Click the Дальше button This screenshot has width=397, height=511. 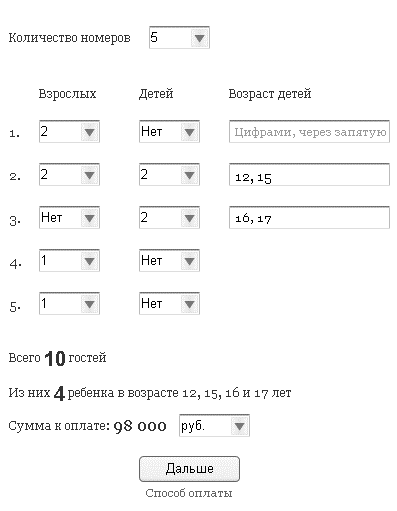coord(189,469)
